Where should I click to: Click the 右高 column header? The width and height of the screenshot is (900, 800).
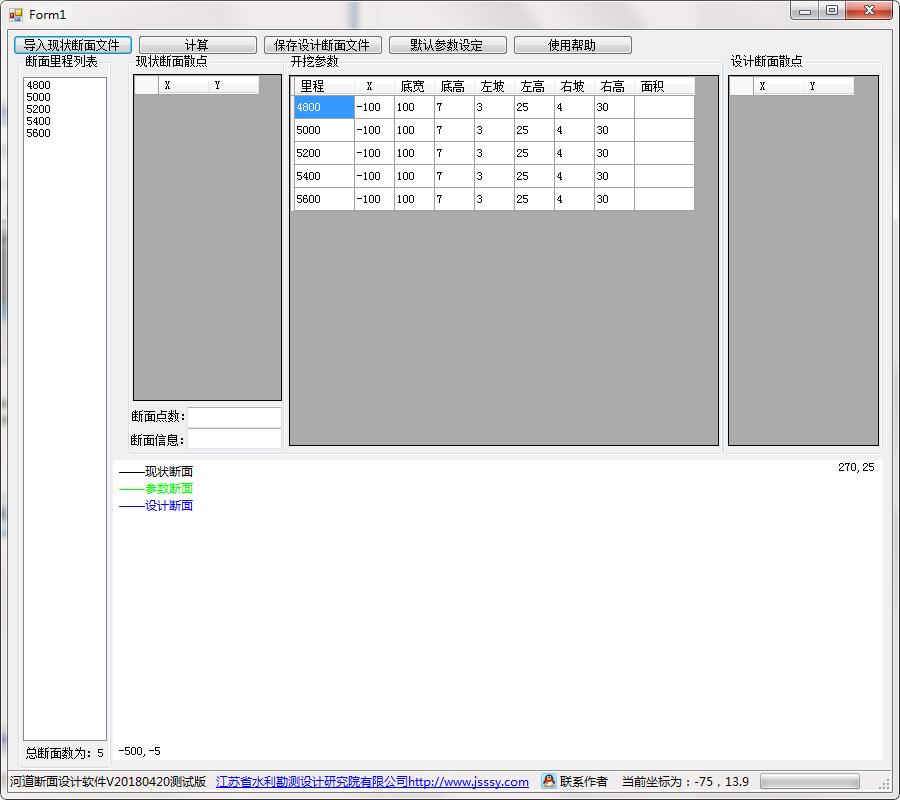[x=614, y=86]
